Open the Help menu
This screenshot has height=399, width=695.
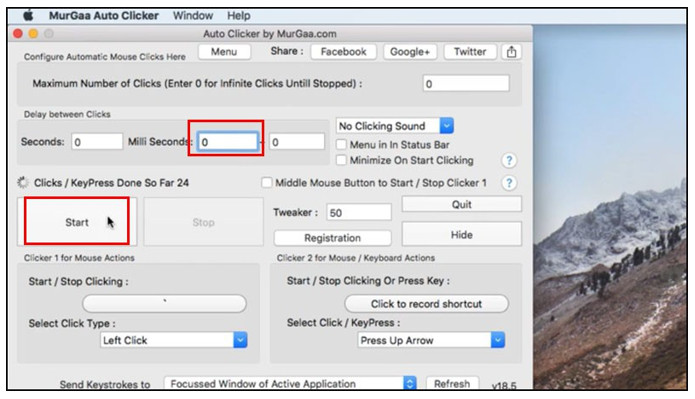click(238, 16)
